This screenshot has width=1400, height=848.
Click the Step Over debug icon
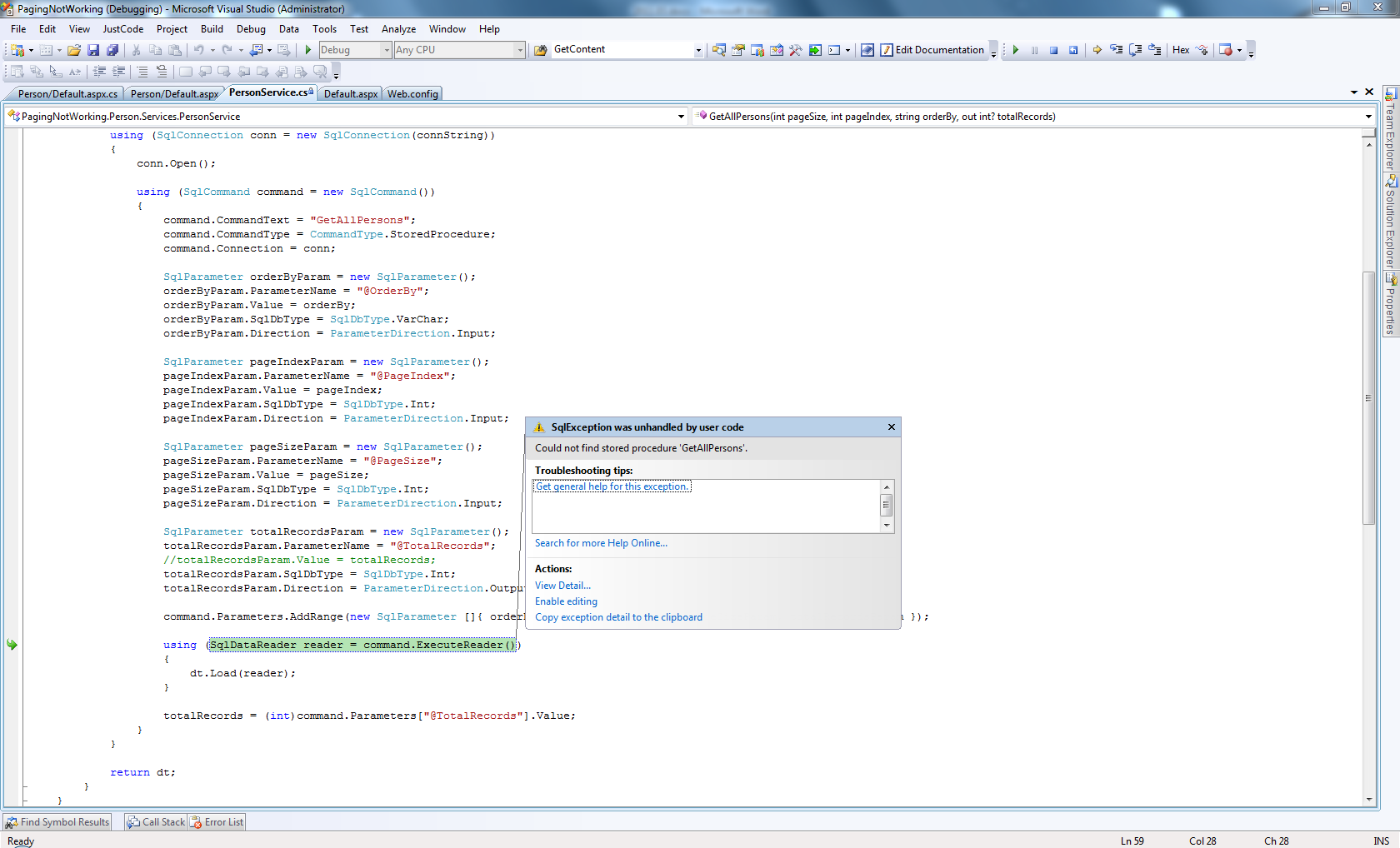1135,50
